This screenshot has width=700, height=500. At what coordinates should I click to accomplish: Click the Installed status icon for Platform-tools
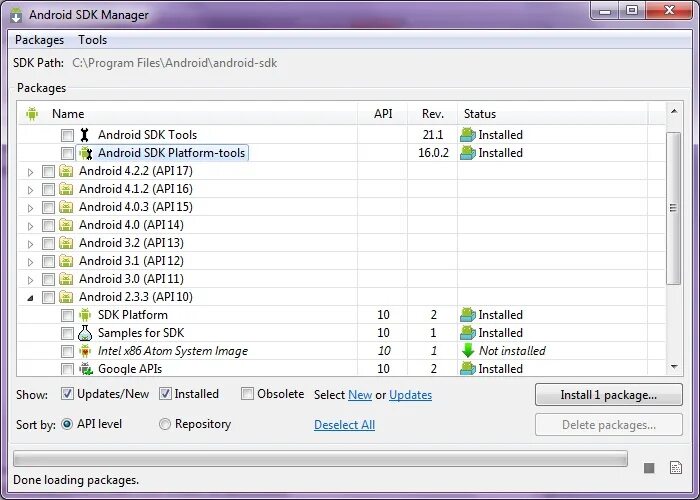point(467,153)
